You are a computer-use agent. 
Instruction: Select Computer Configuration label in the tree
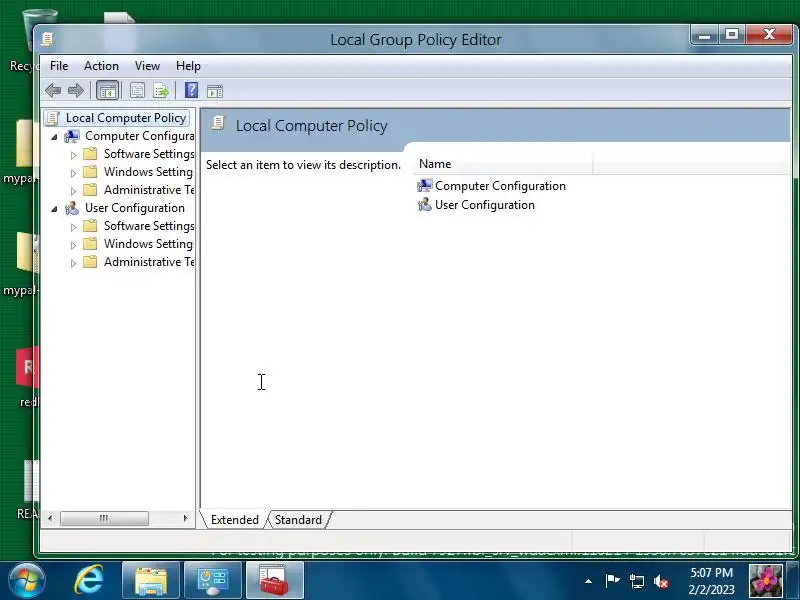pos(139,136)
